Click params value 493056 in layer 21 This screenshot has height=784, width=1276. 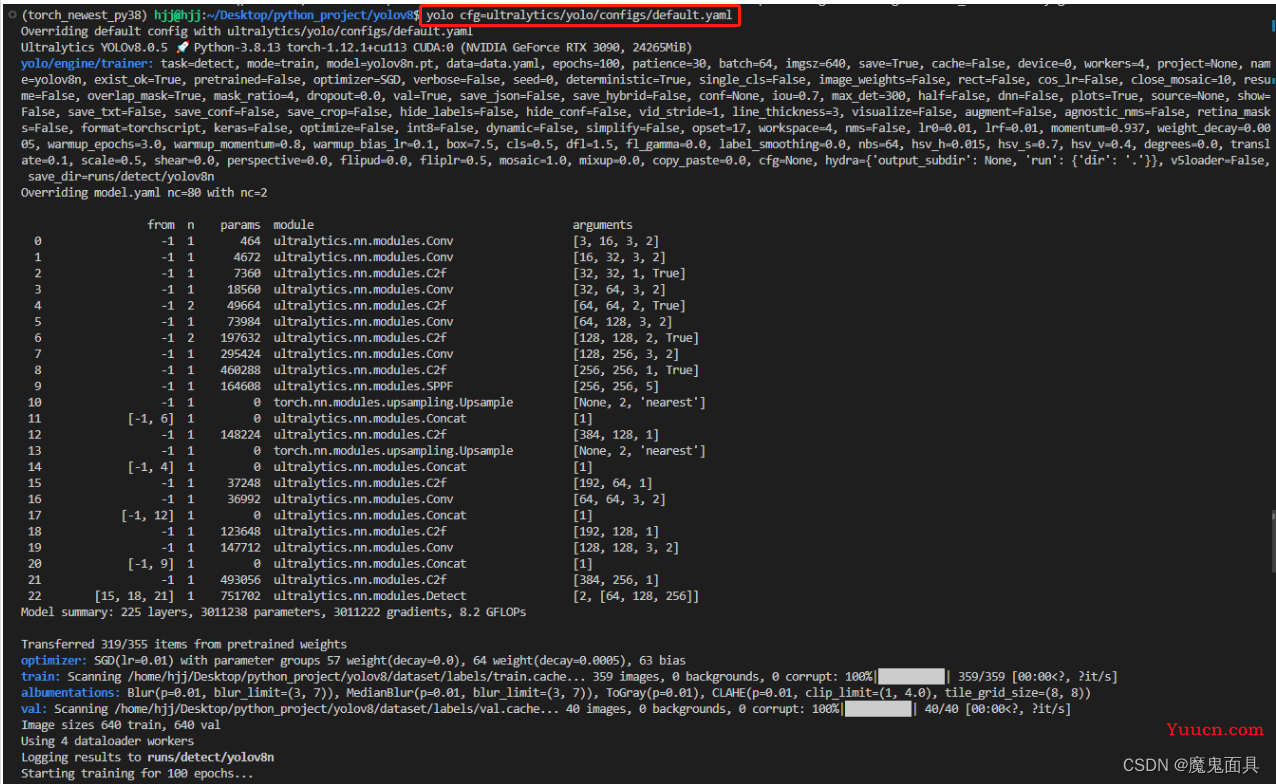tap(240, 580)
